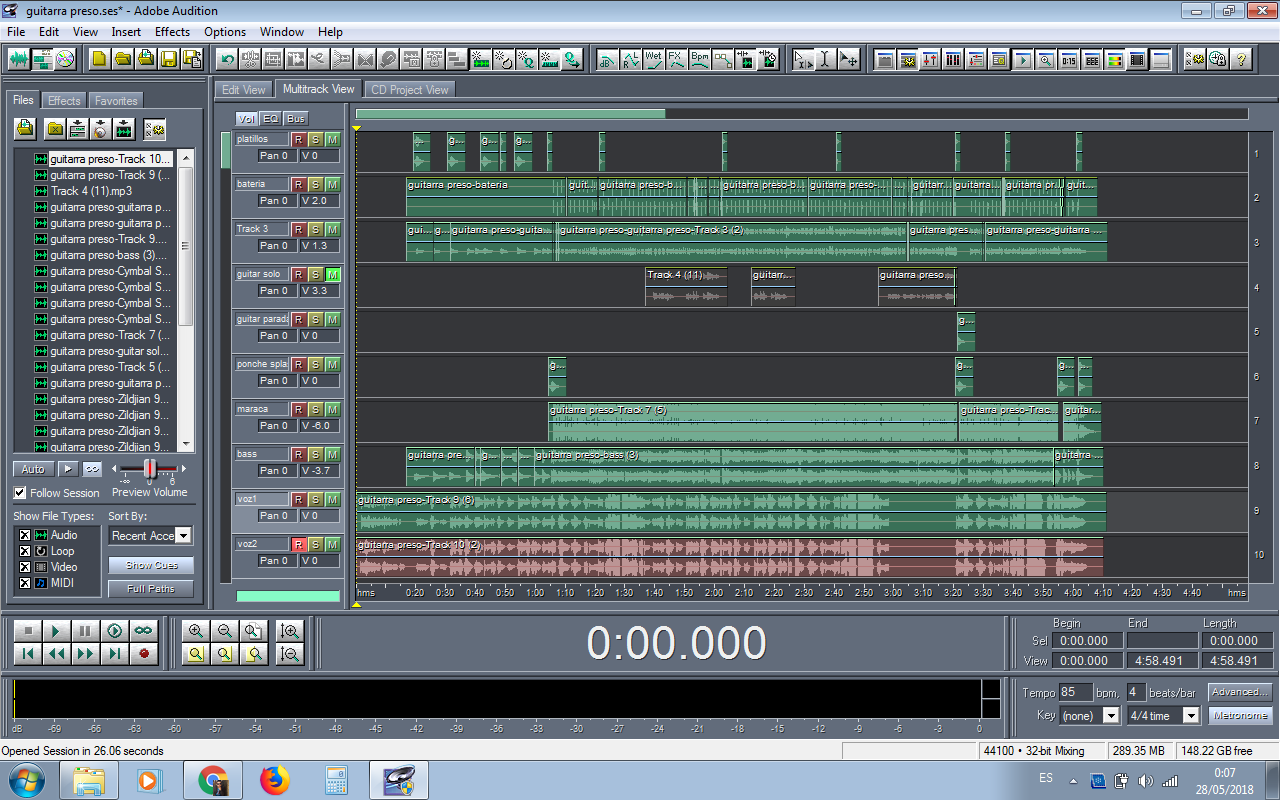Open the Favorites tab in side panel

point(116,101)
